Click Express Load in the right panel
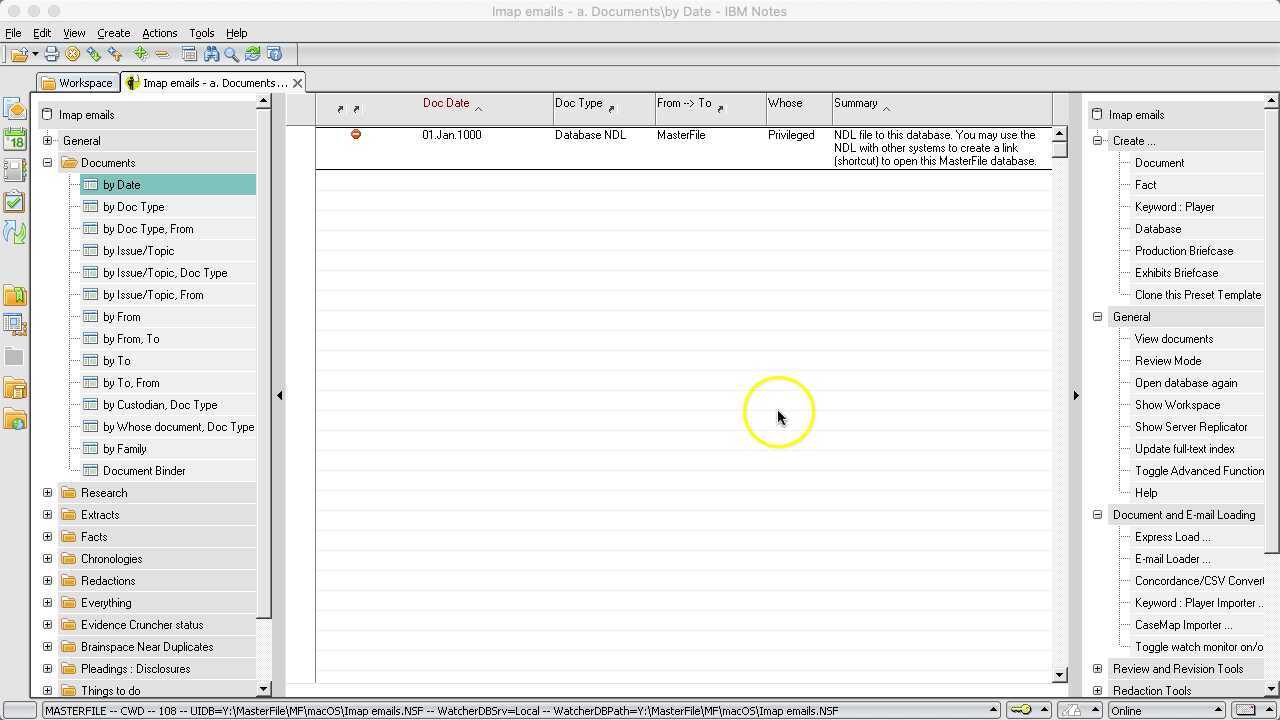The width and height of the screenshot is (1280, 720). [x=1171, y=537]
